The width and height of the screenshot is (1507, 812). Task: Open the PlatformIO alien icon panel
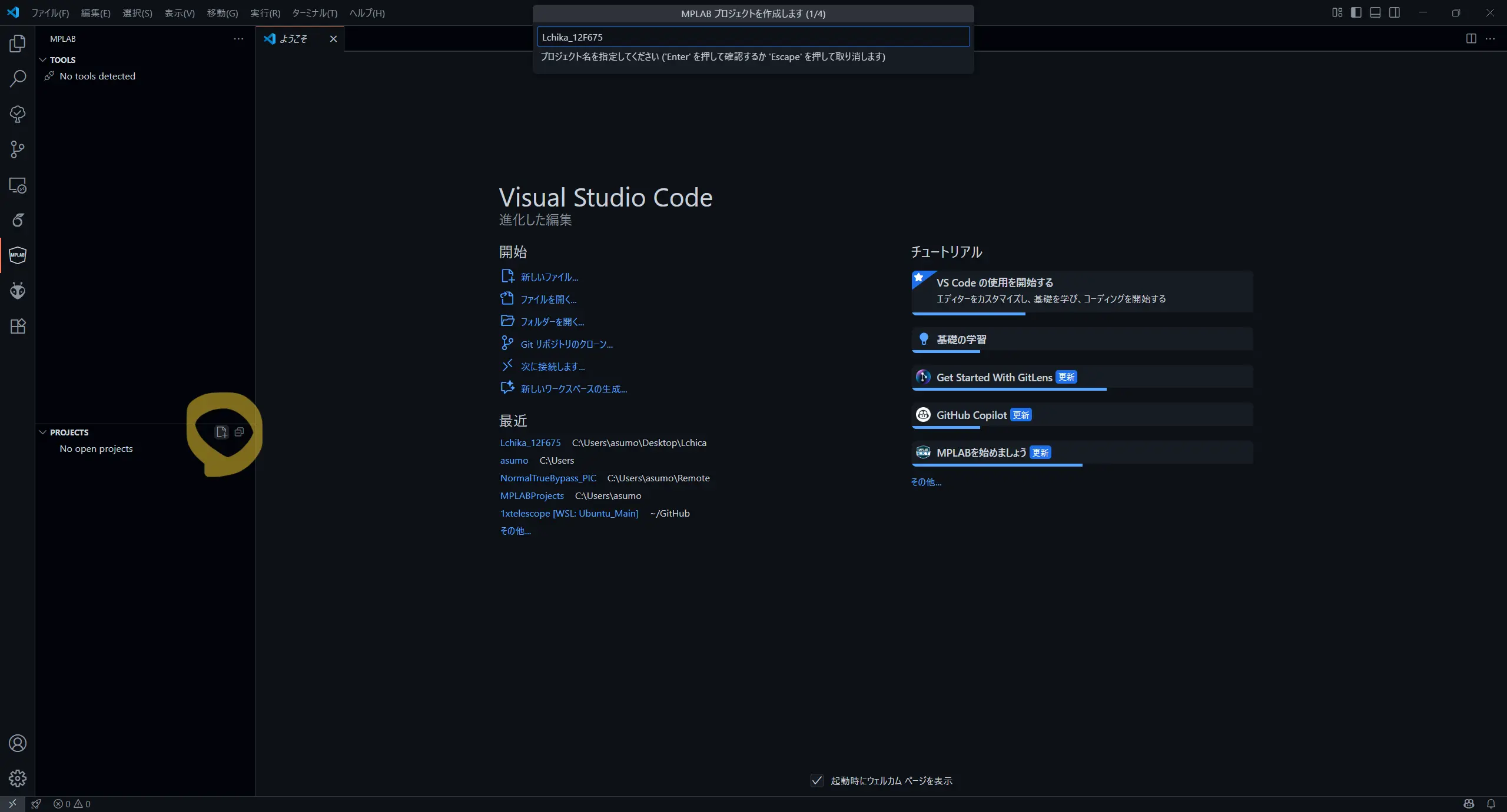click(x=18, y=291)
